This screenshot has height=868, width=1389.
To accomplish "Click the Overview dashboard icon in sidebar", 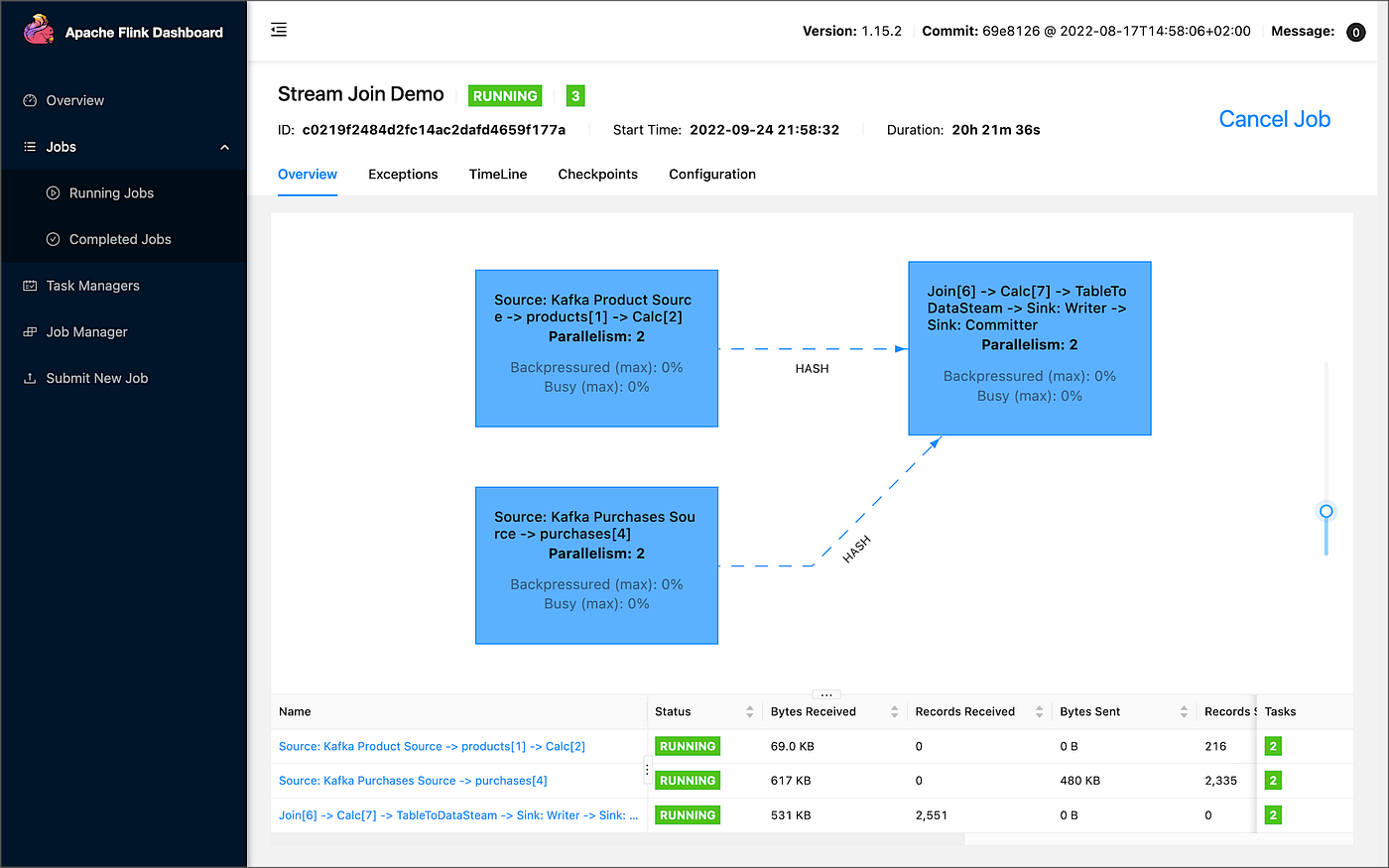I will [x=30, y=100].
